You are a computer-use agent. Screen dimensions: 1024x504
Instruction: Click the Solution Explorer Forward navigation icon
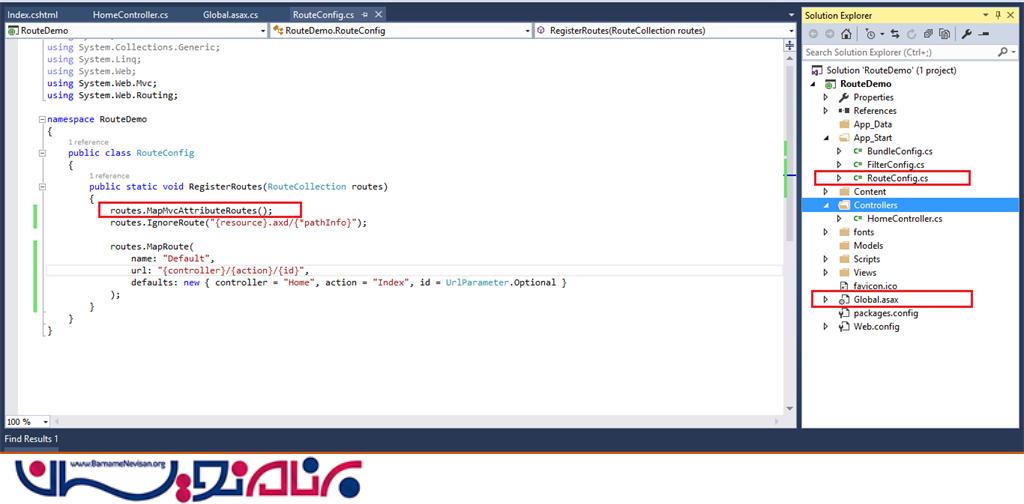[x=829, y=34]
